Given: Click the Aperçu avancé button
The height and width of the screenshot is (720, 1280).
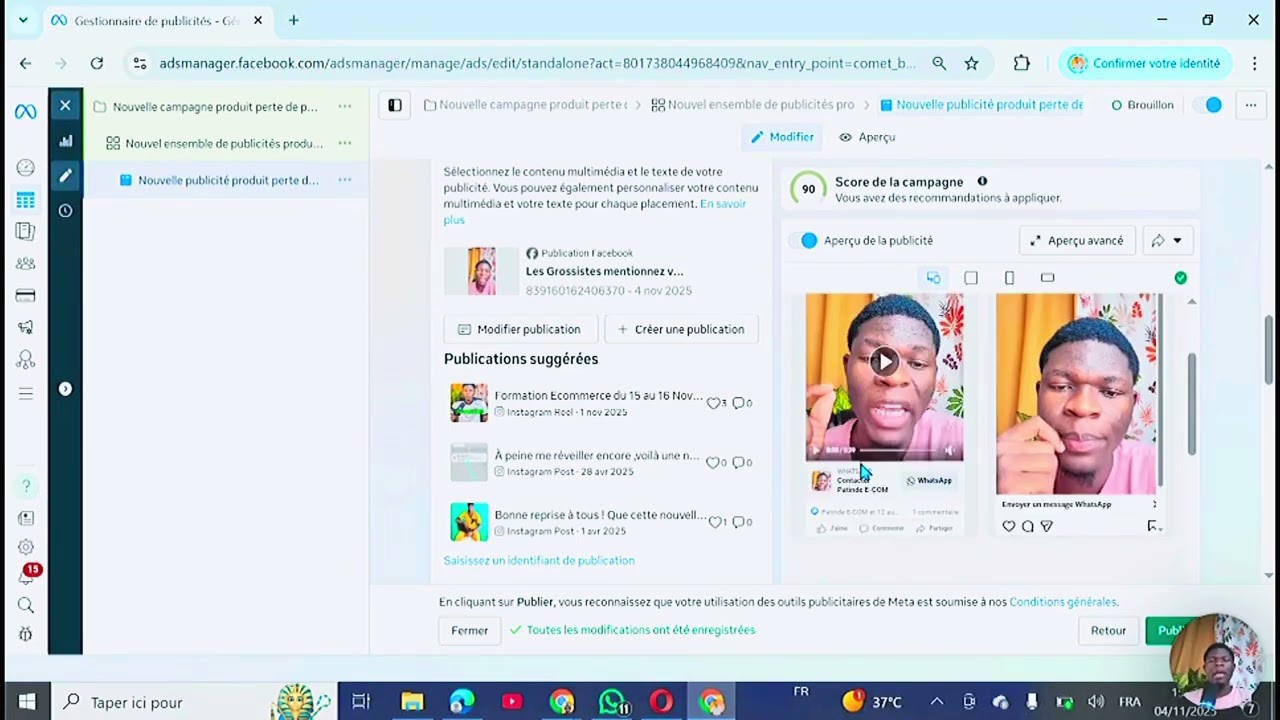Looking at the screenshot, I should tap(1077, 240).
